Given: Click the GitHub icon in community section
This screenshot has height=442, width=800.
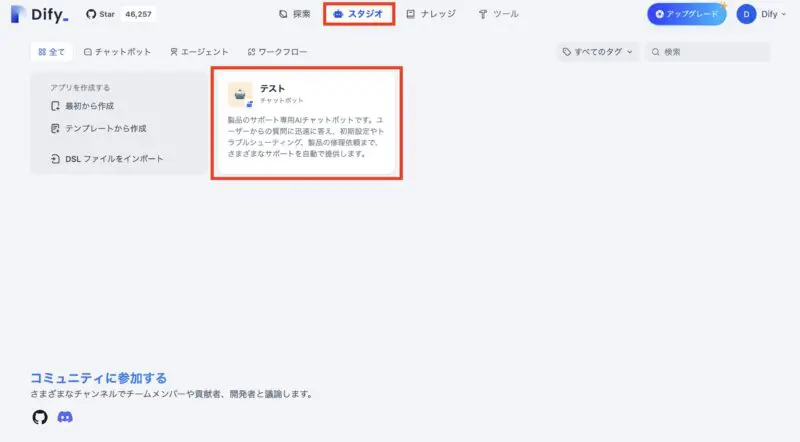Looking at the screenshot, I should [40, 416].
